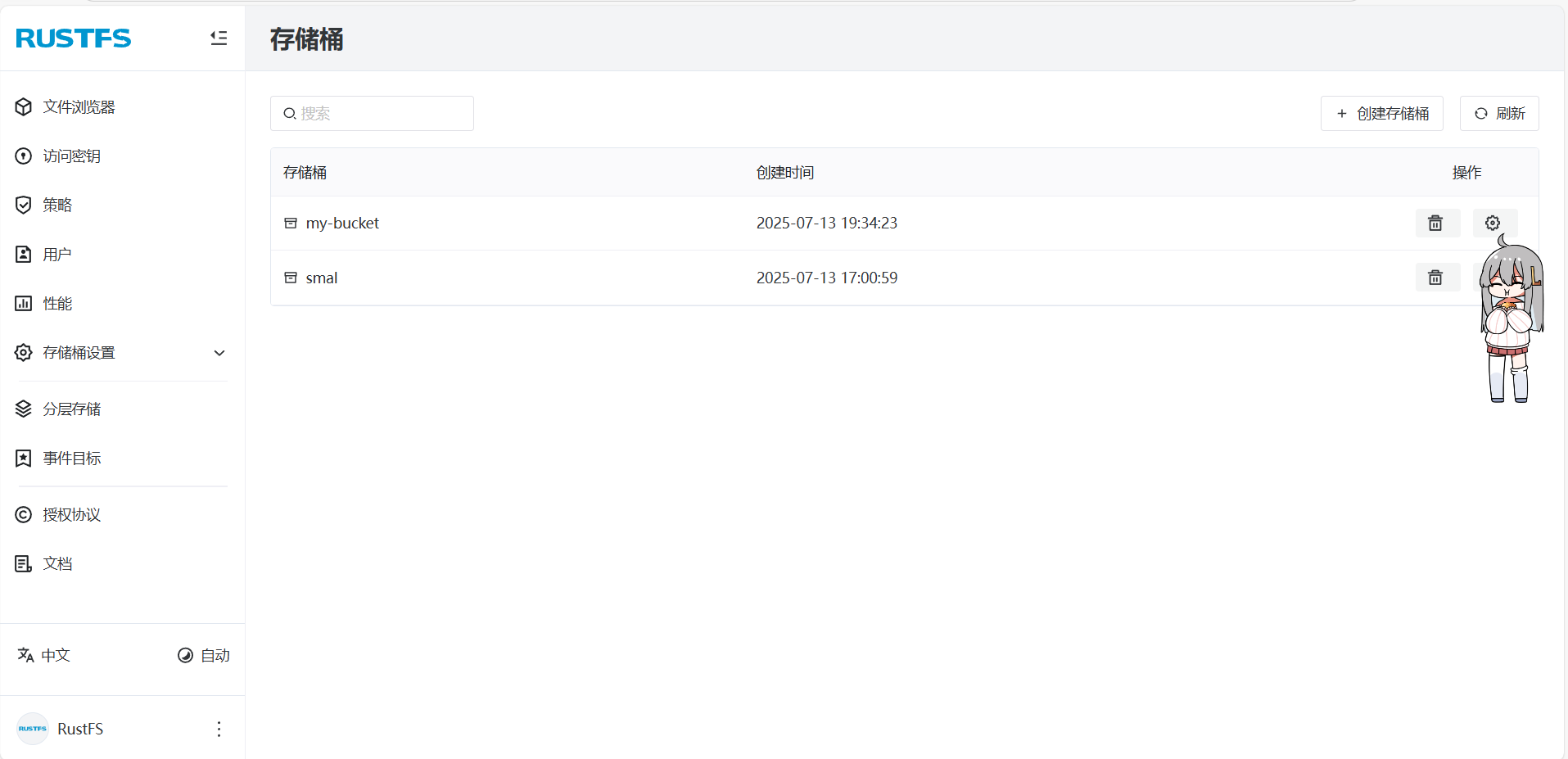Select 访问密钥 in the sidebar
The image size is (1568, 759).
tap(74, 156)
